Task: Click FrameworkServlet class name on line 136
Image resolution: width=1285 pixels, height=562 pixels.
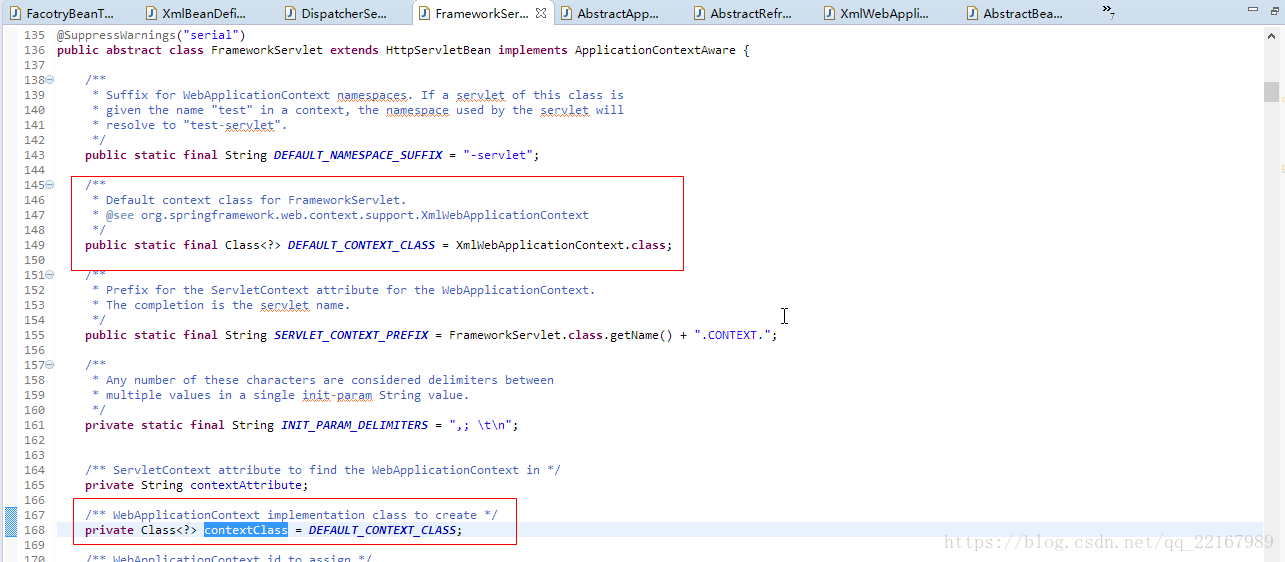Action: point(267,50)
